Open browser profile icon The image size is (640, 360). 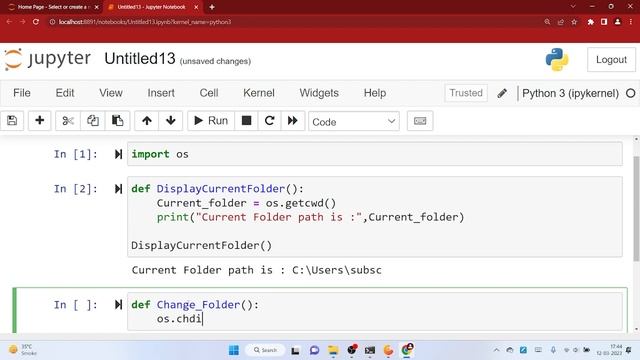(618, 22)
